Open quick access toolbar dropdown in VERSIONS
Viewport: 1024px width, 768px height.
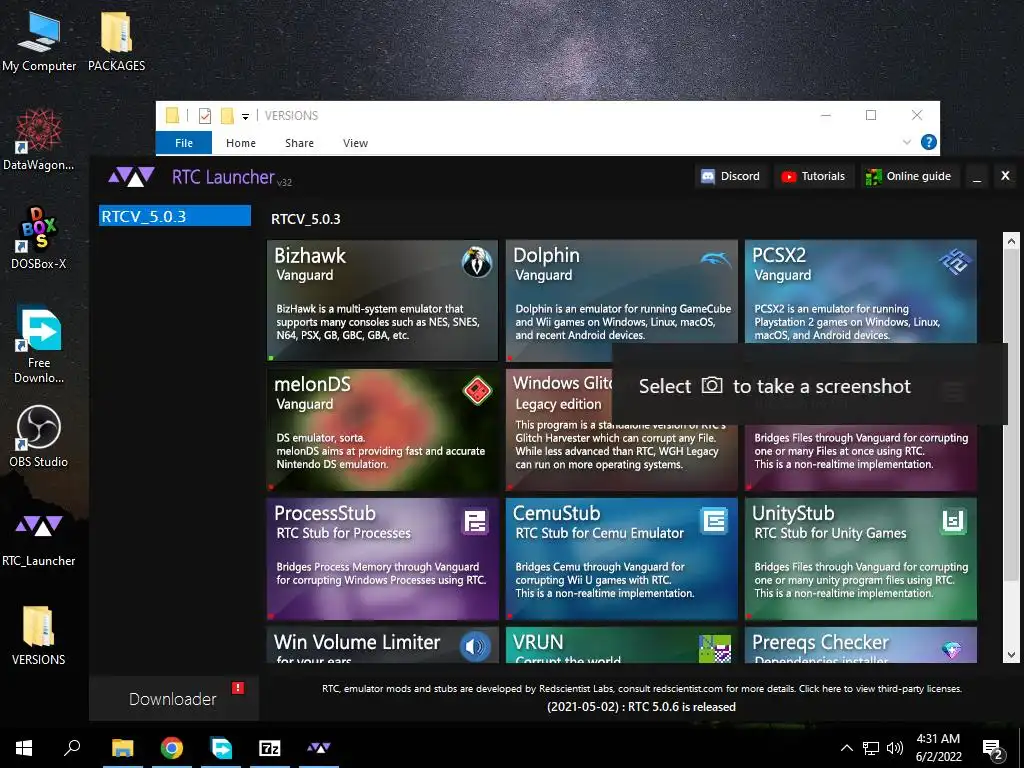coord(246,116)
